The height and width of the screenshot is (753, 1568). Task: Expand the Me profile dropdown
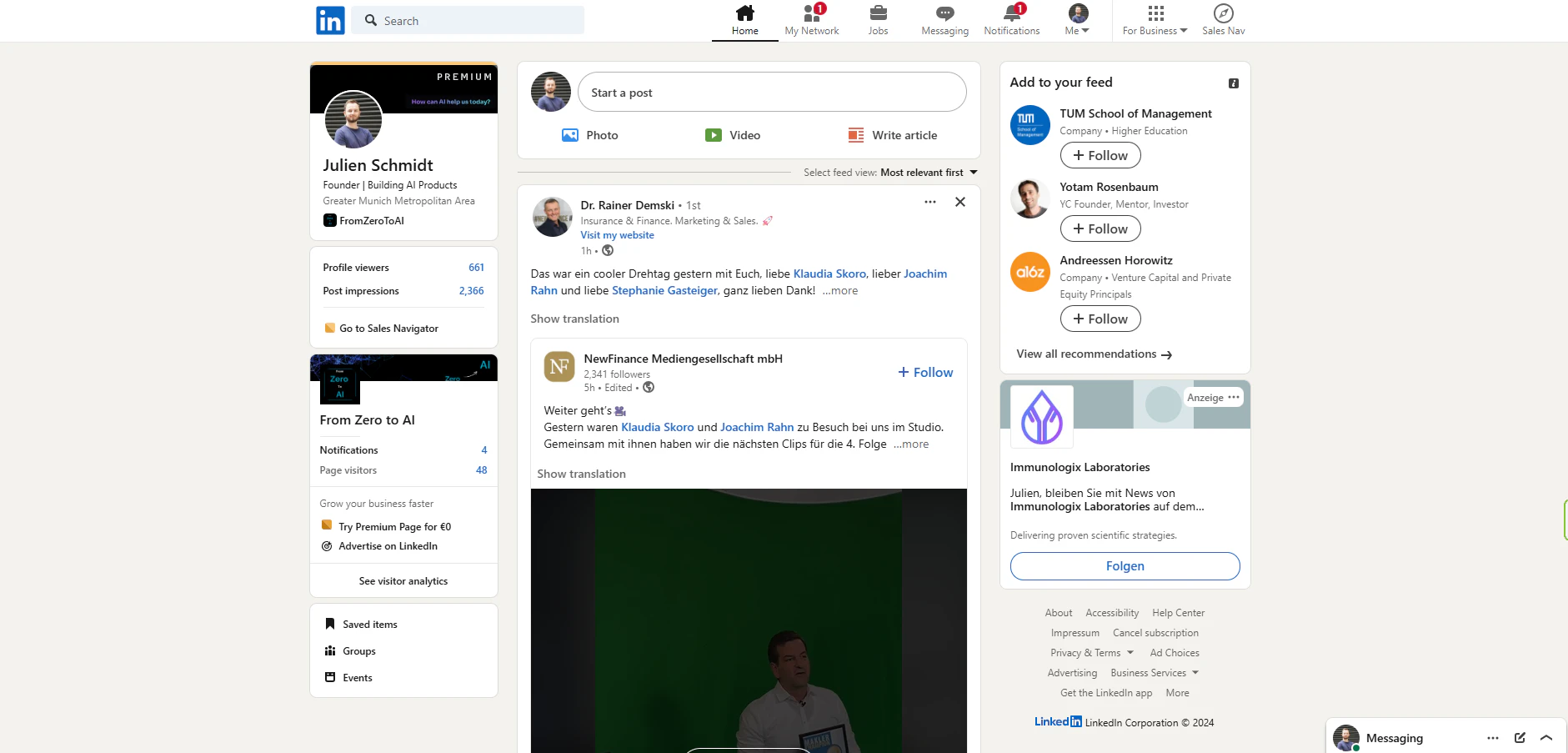click(1077, 20)
